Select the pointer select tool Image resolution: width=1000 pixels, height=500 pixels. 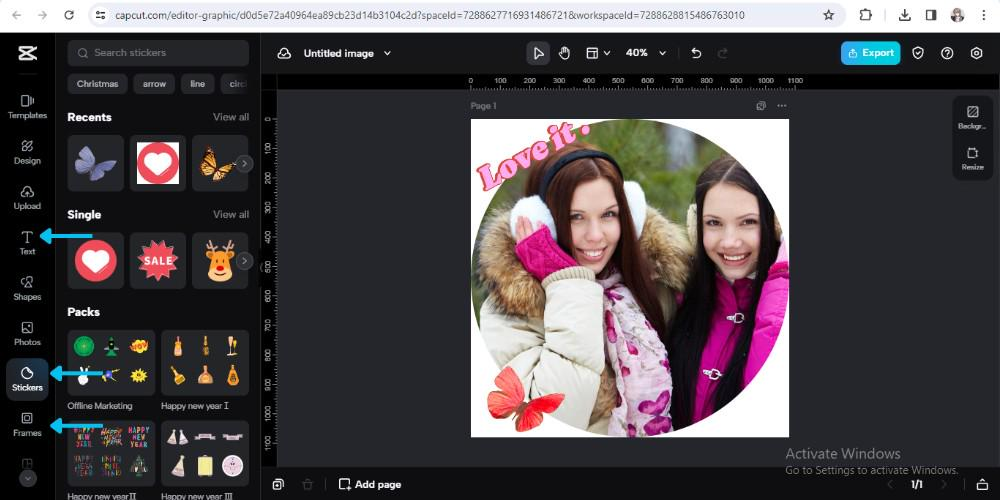pos(538,53)
